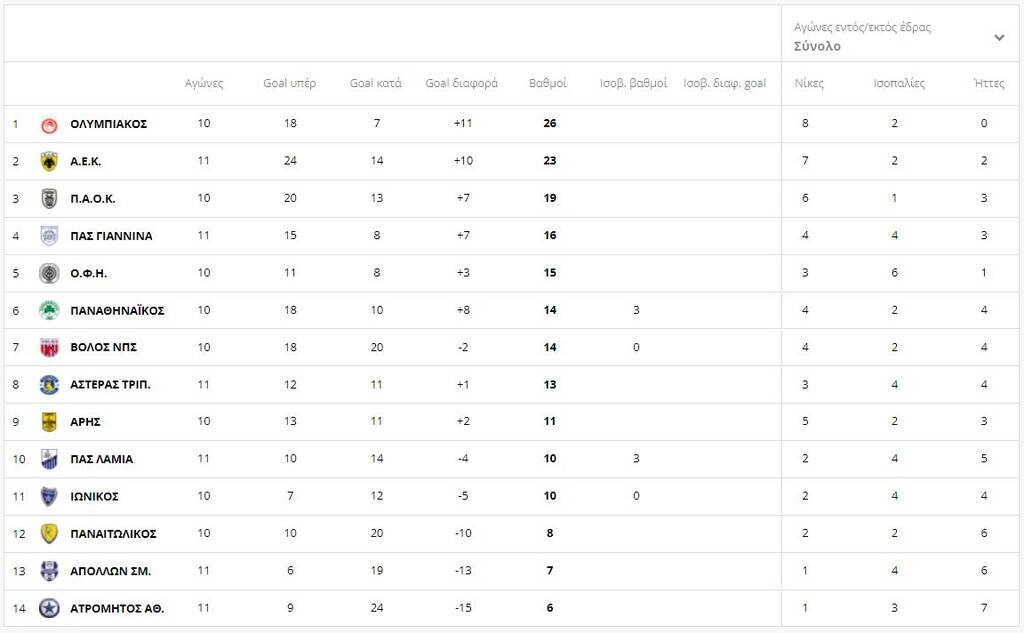Click the Νίκες column header
The height and width of the screenshot is (633, 1024).
pyautogui.click(x=809, y=83)
